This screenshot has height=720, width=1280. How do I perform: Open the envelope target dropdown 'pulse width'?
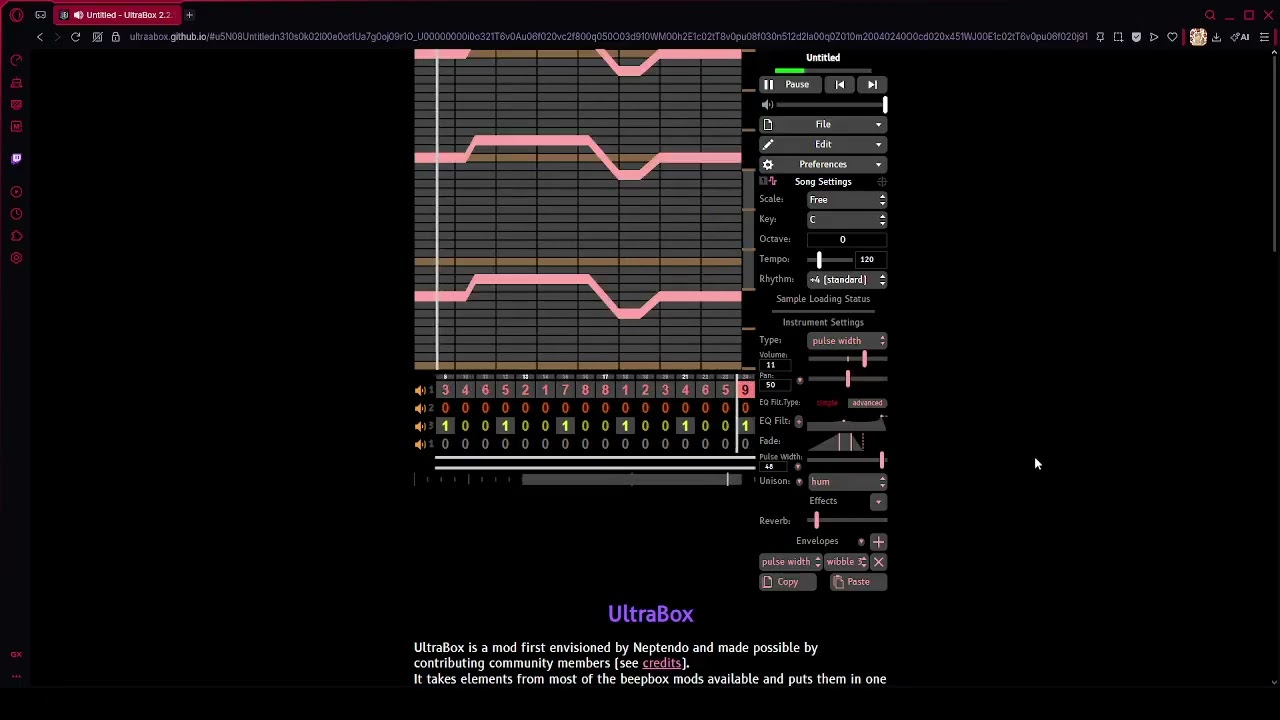click(791, 562)
